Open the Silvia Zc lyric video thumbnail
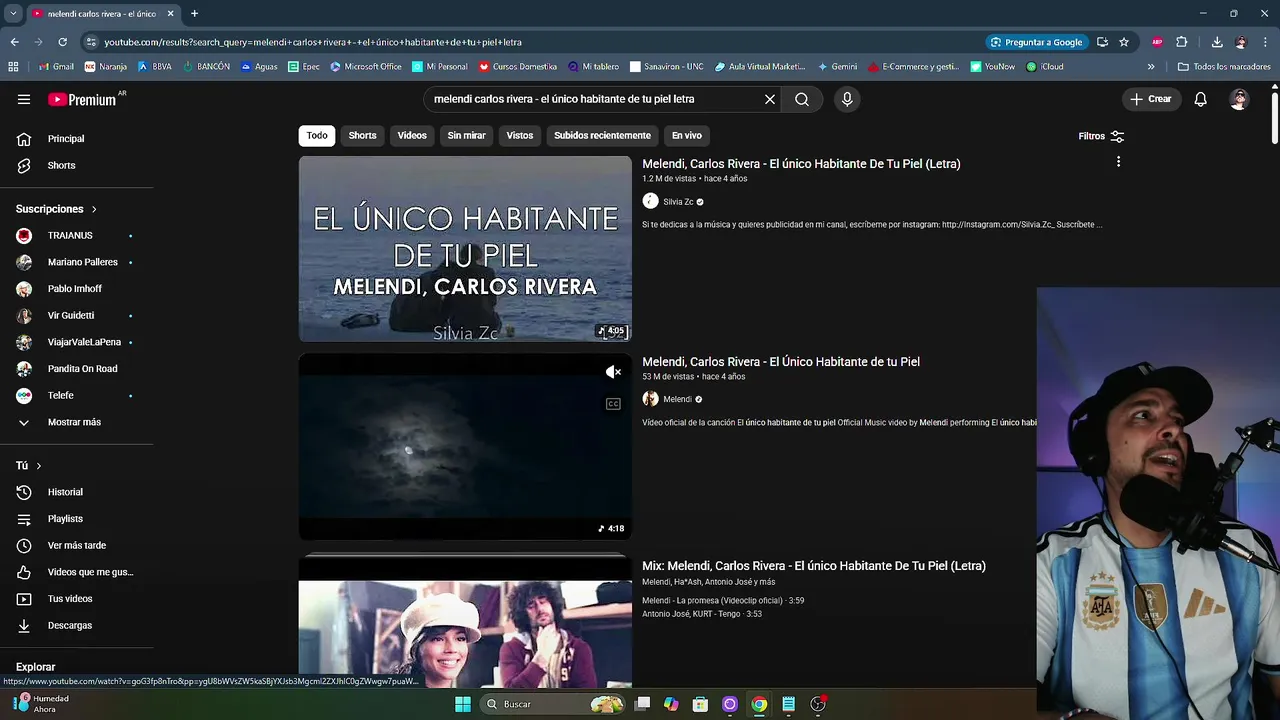Image resolution: width=1280 pixels, height=720 pixels. [x=465, y=249]
